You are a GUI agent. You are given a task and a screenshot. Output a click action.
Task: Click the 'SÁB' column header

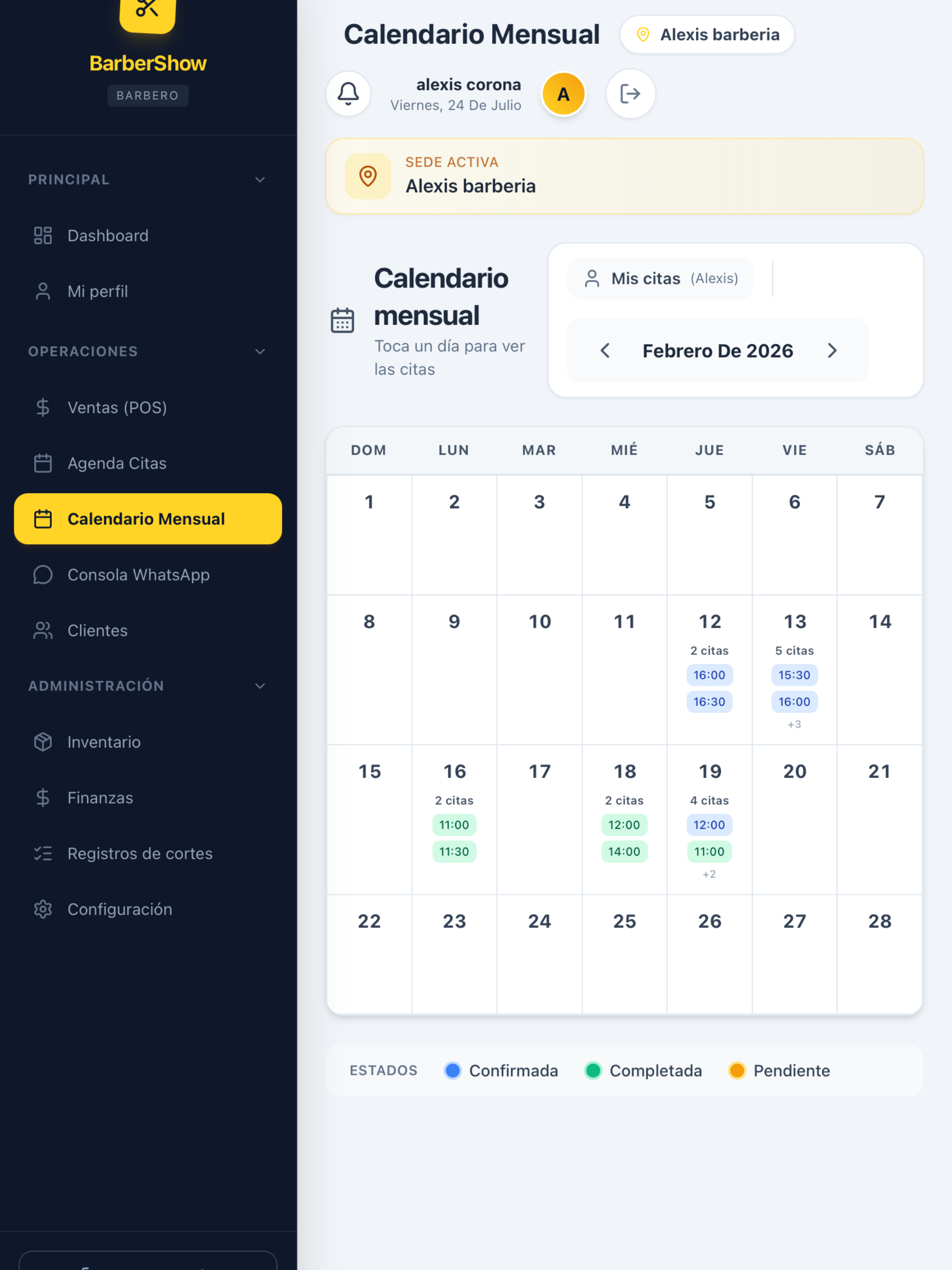(x=880, y=450)
